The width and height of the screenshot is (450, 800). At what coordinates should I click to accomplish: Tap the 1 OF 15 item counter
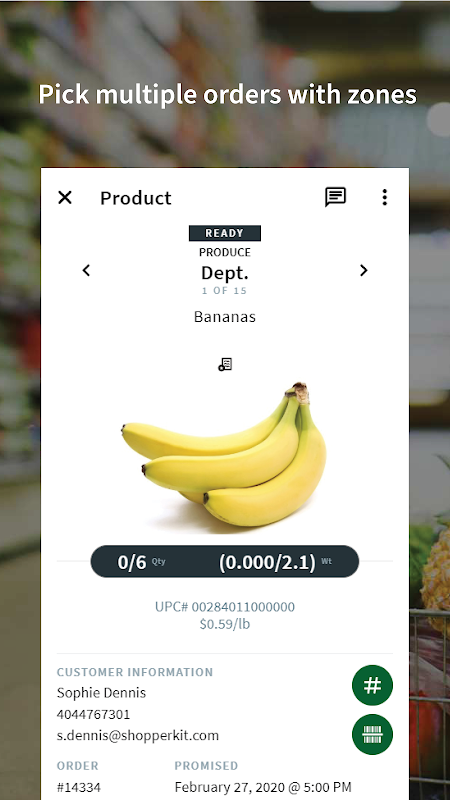(224, 291)
